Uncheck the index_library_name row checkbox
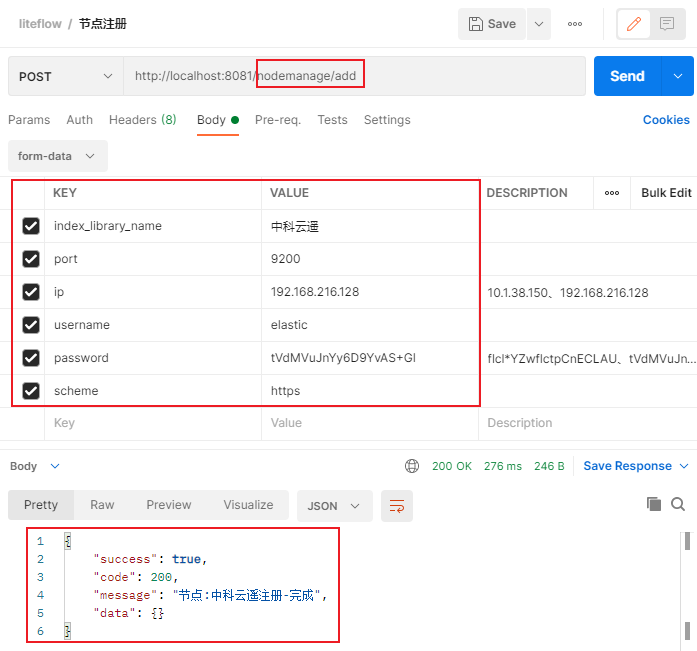Screen dimensions: 697x651 click(x=31, y=226)
